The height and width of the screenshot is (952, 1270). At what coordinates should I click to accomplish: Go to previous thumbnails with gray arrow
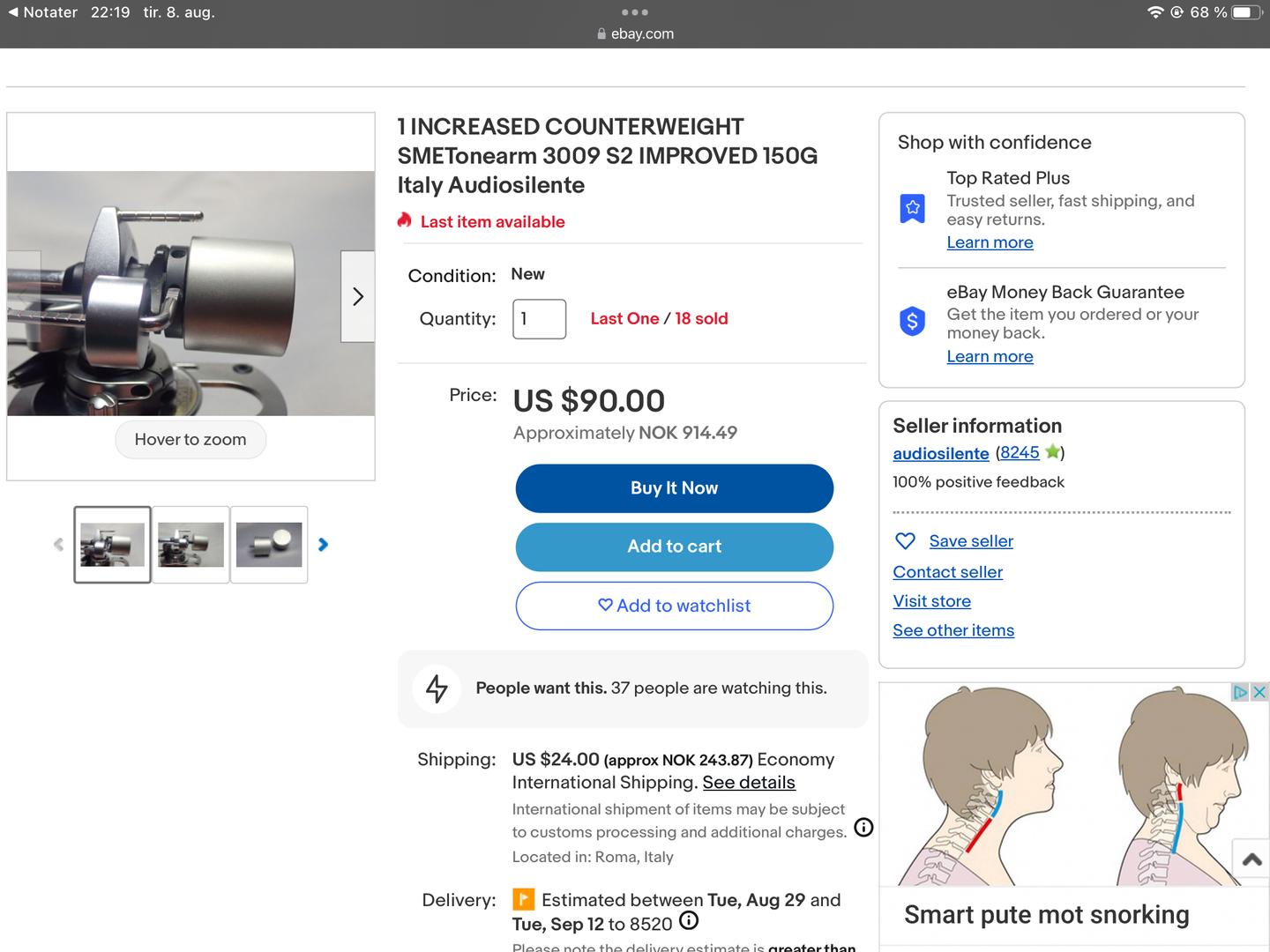[x=58, y=545]
